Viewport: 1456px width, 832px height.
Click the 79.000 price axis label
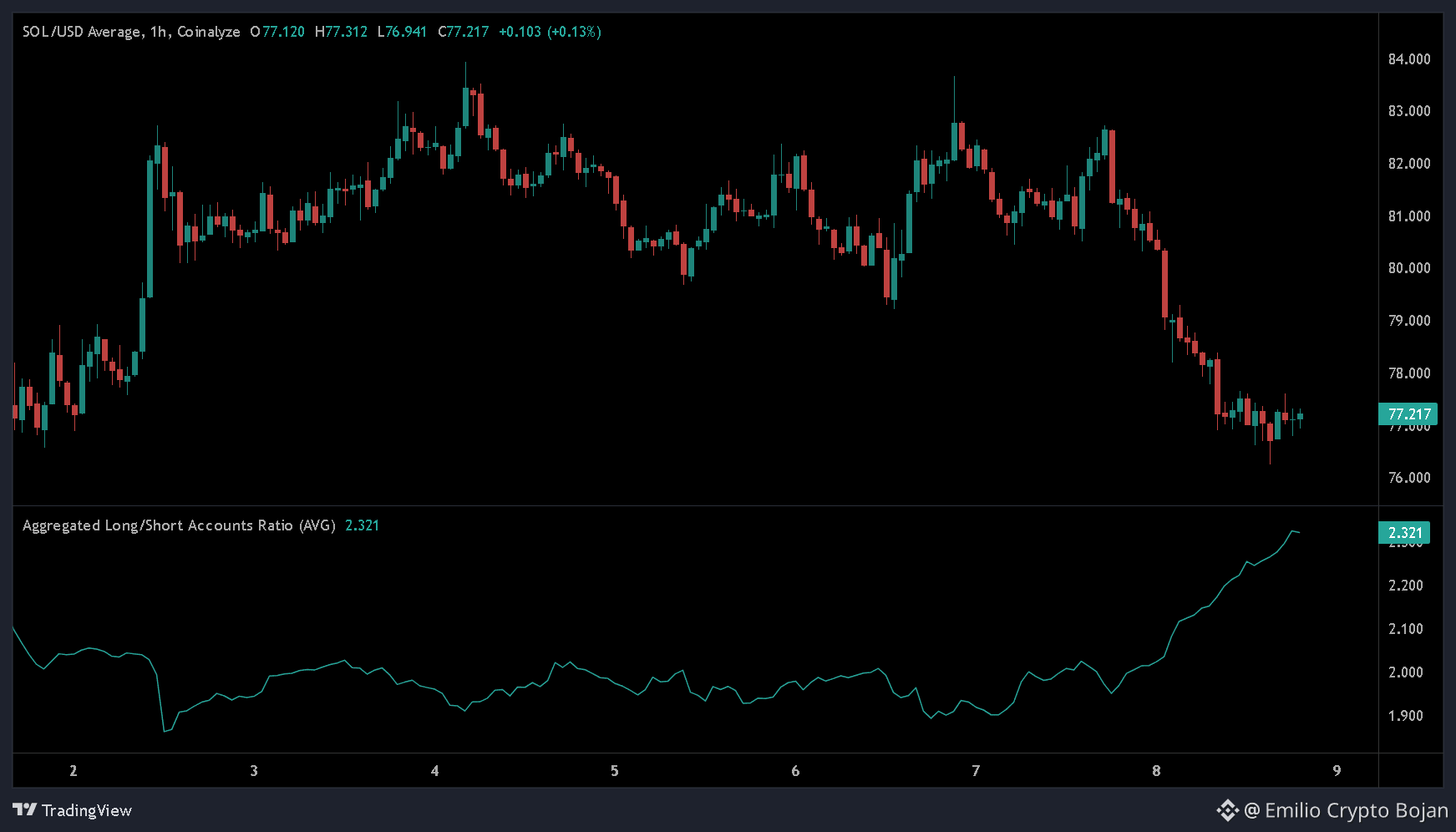click(1409, 321)
